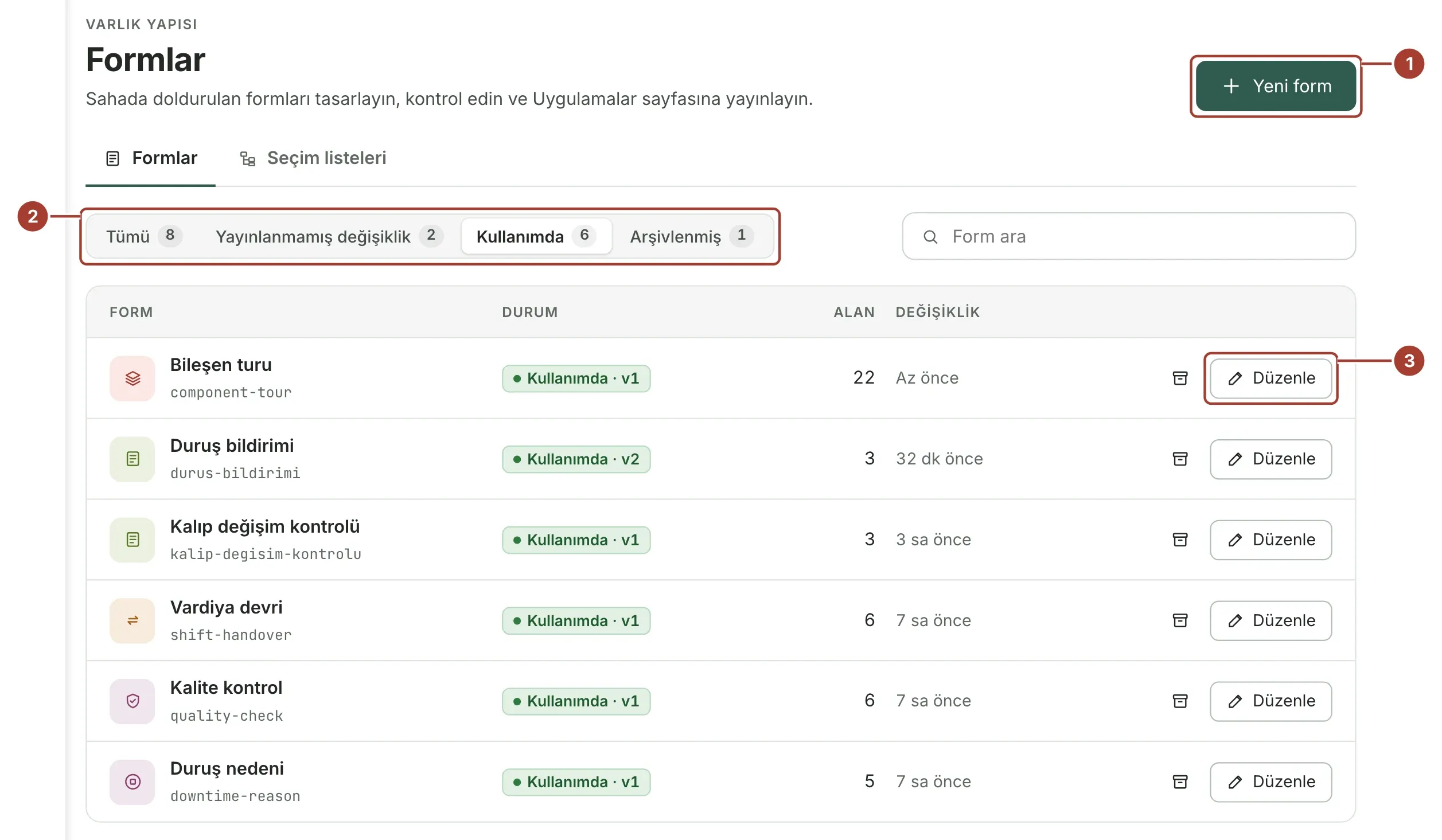Archive the Kalıp değişim kontrolü form
1442x840 pixels.
1180,540
